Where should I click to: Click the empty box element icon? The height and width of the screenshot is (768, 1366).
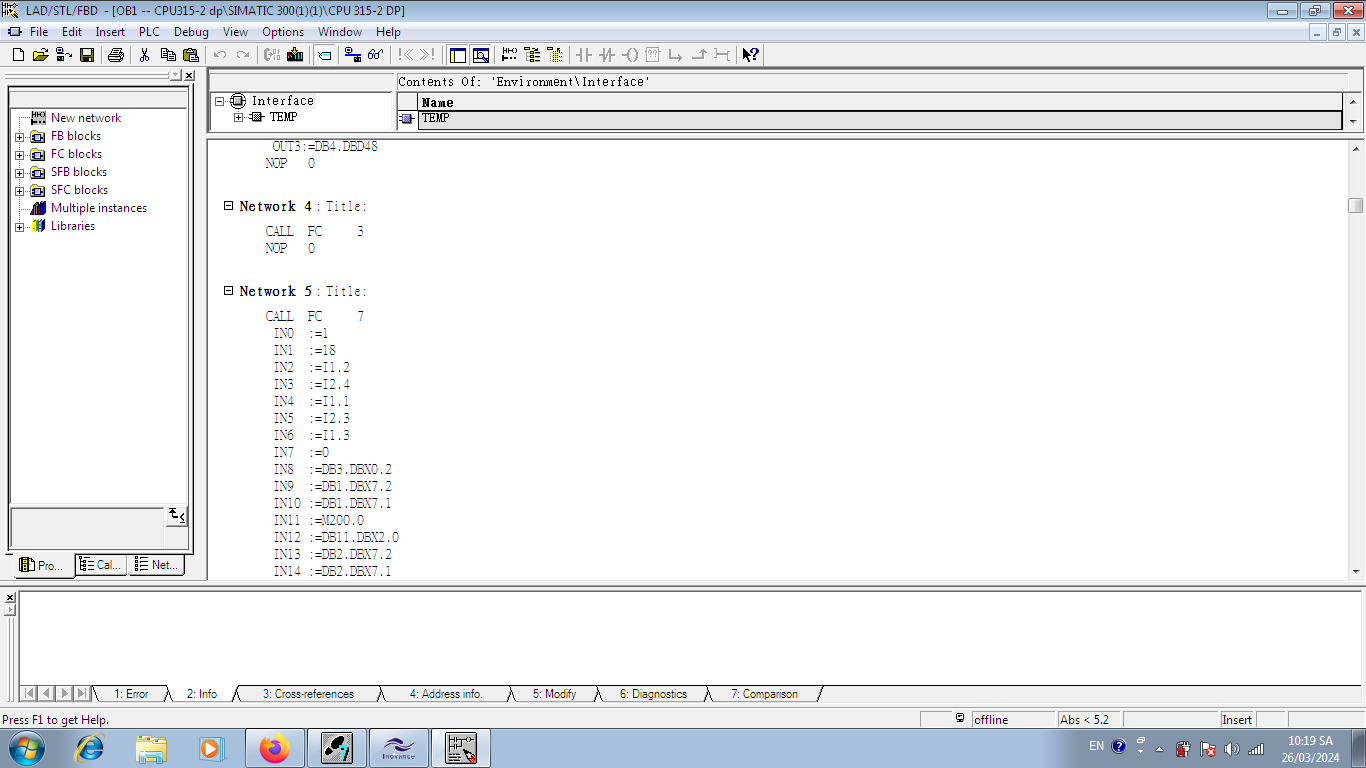pos(653,55)
